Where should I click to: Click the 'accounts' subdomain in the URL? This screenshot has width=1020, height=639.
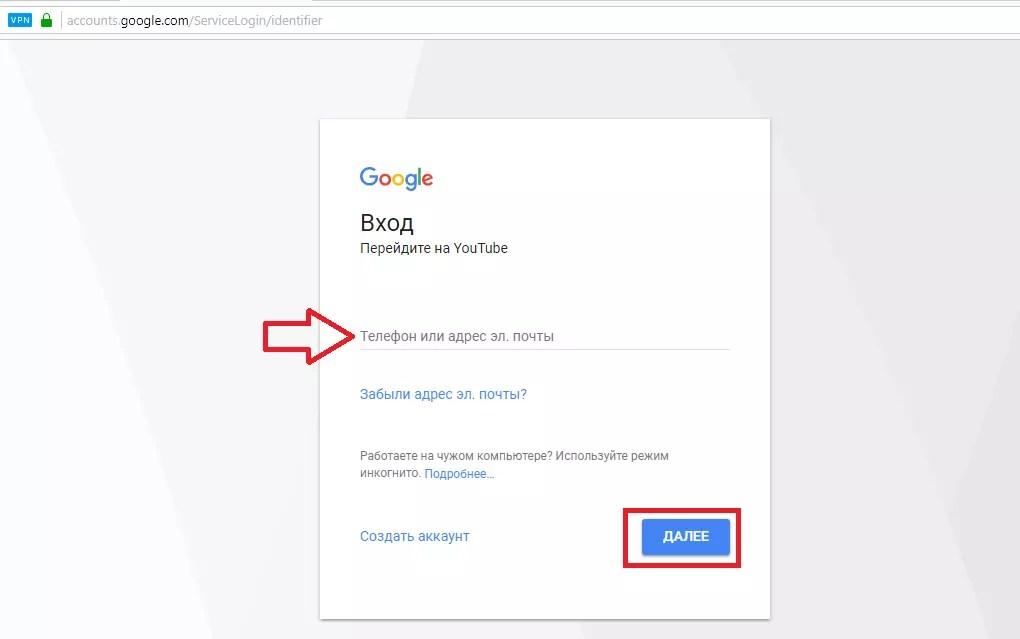(93, 21)
